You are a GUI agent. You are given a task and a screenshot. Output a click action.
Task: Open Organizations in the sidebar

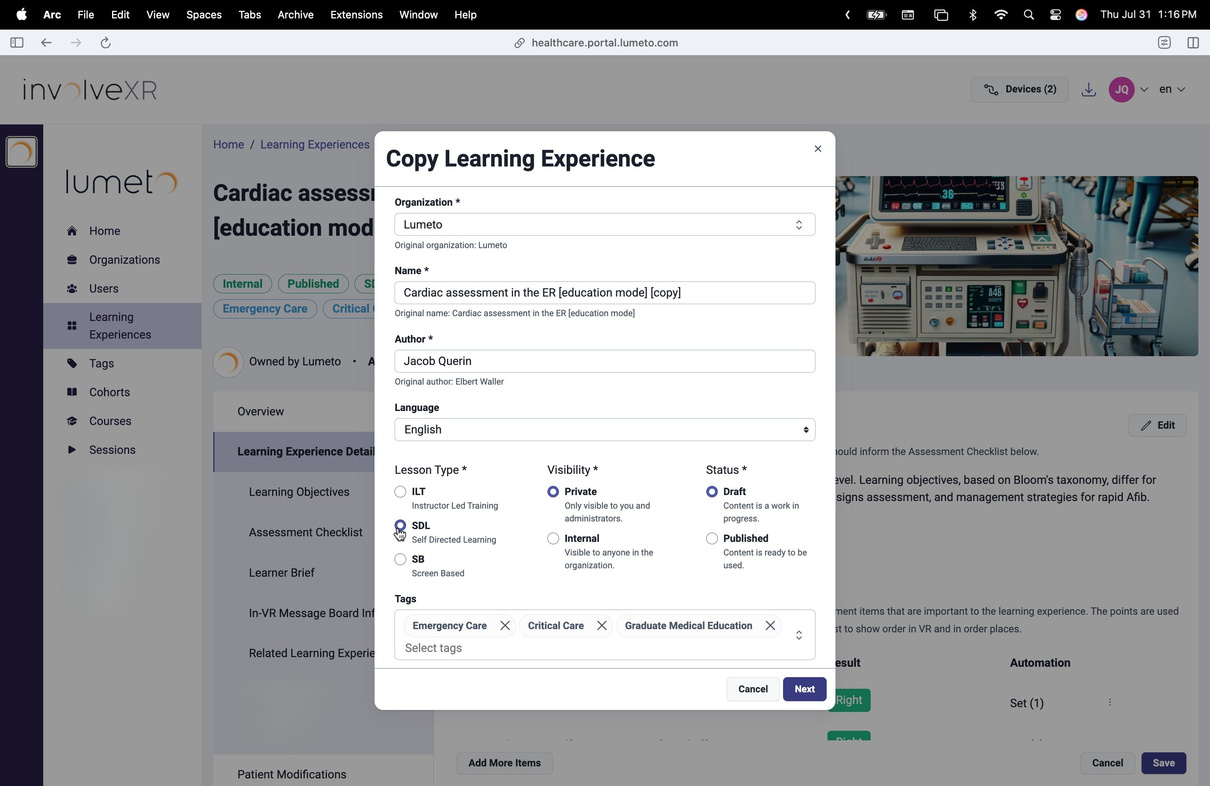[x=124, y=260]
